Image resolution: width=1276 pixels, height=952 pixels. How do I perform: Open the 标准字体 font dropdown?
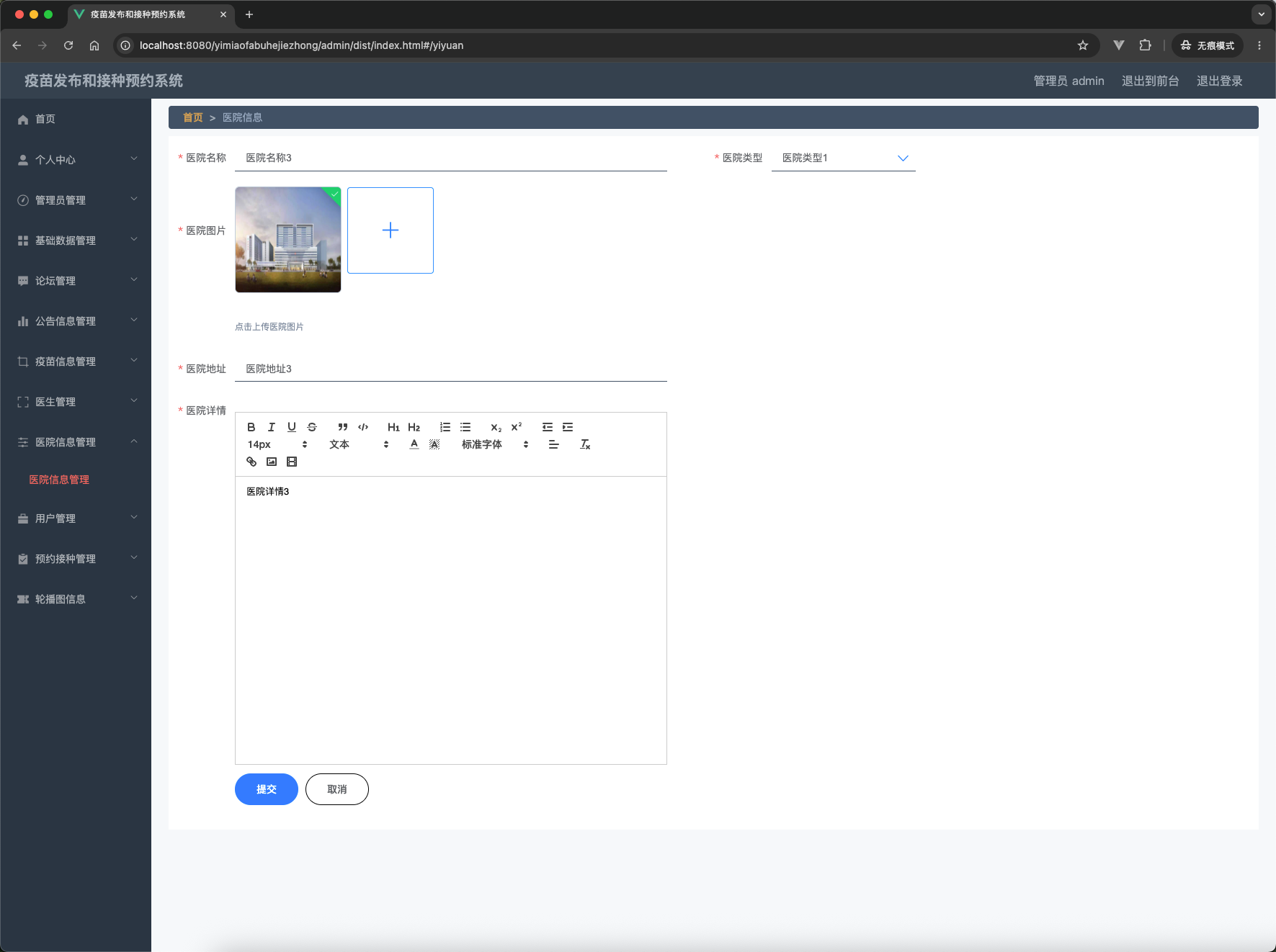495,444
